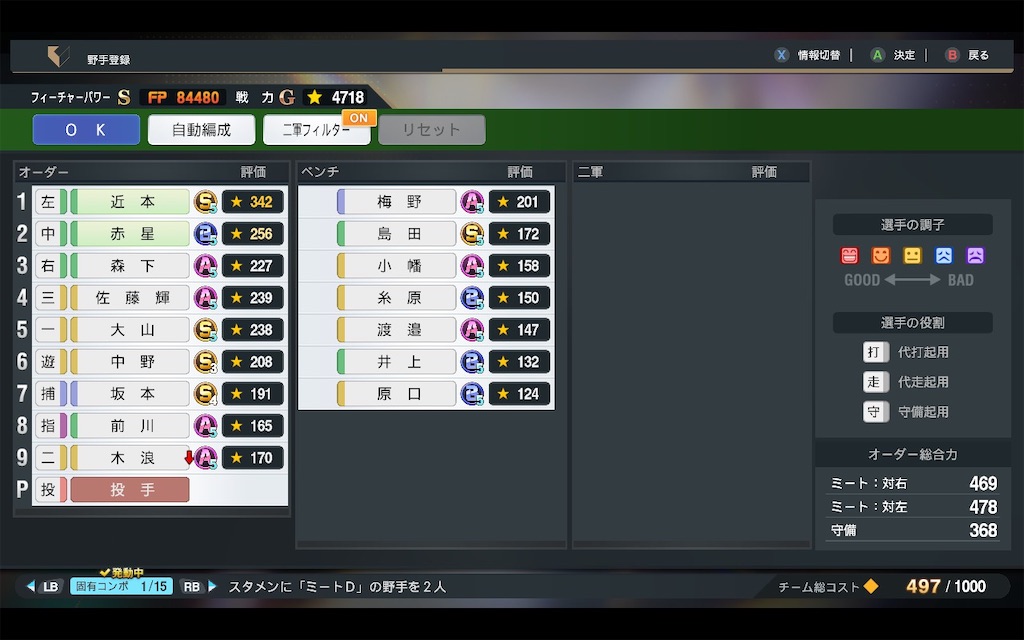1024x640 pixels.
Task: Select the 固有コンボ 1/15 indicator
Action: pos(121,586)
